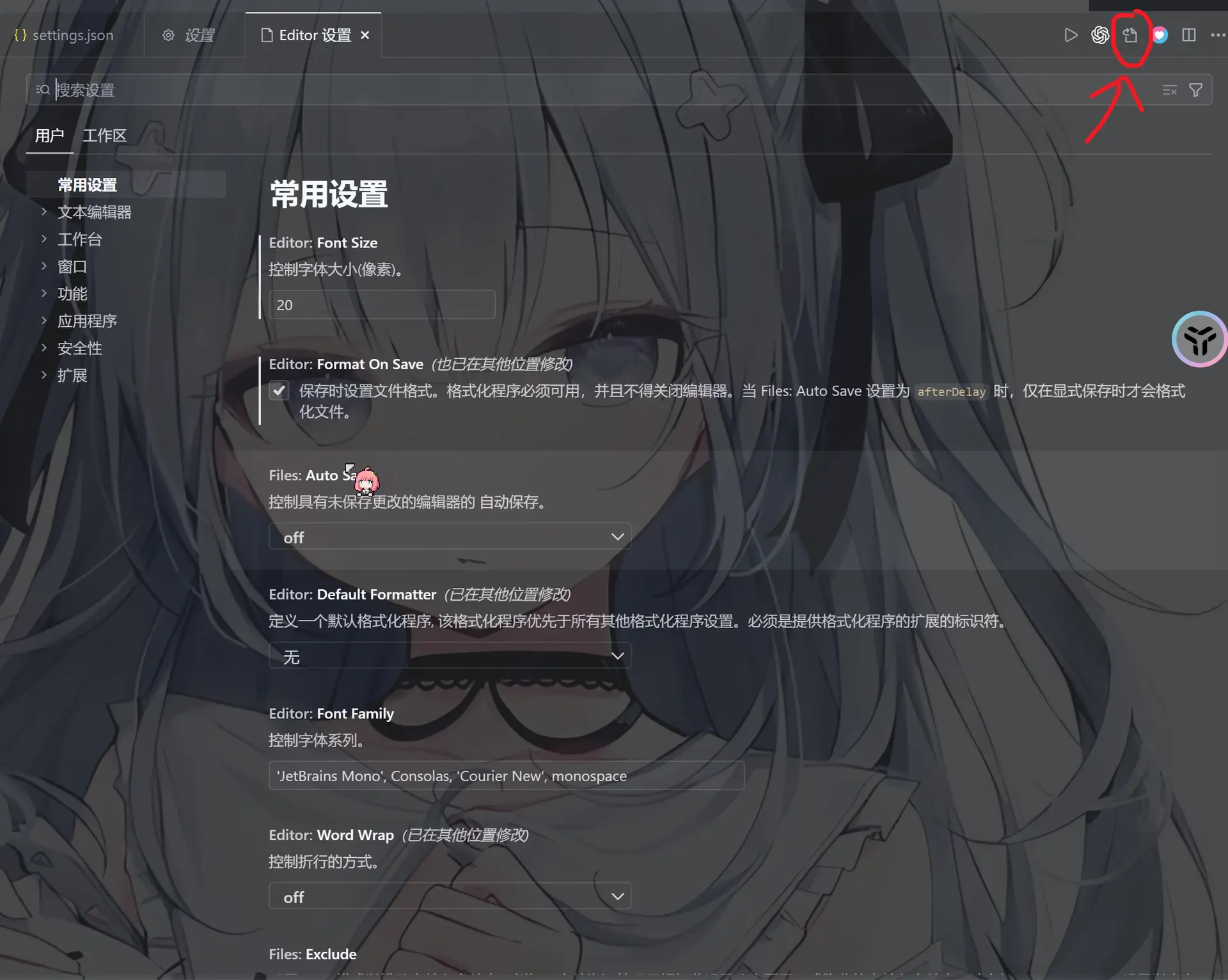Split the editor with the split-layout icon
The image size is (1228, 980).
pos(1189,35)
